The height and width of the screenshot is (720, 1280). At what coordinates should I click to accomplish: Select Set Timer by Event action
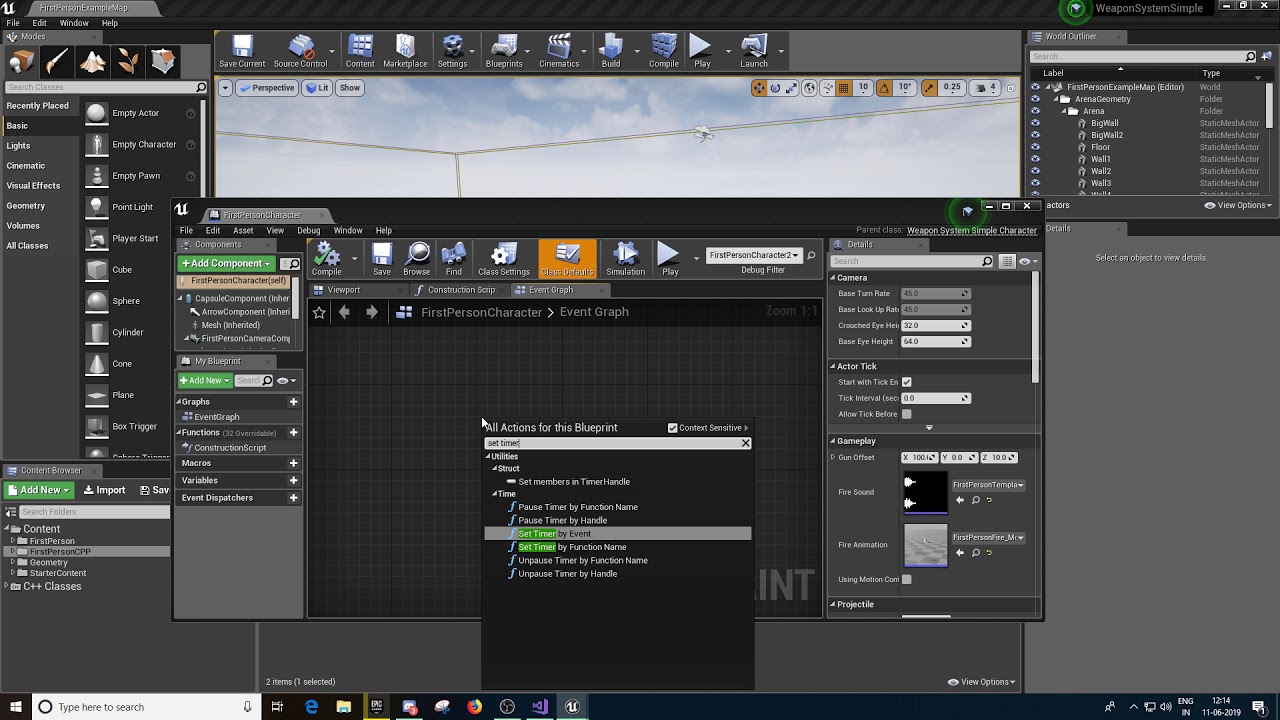pos(617,534)
